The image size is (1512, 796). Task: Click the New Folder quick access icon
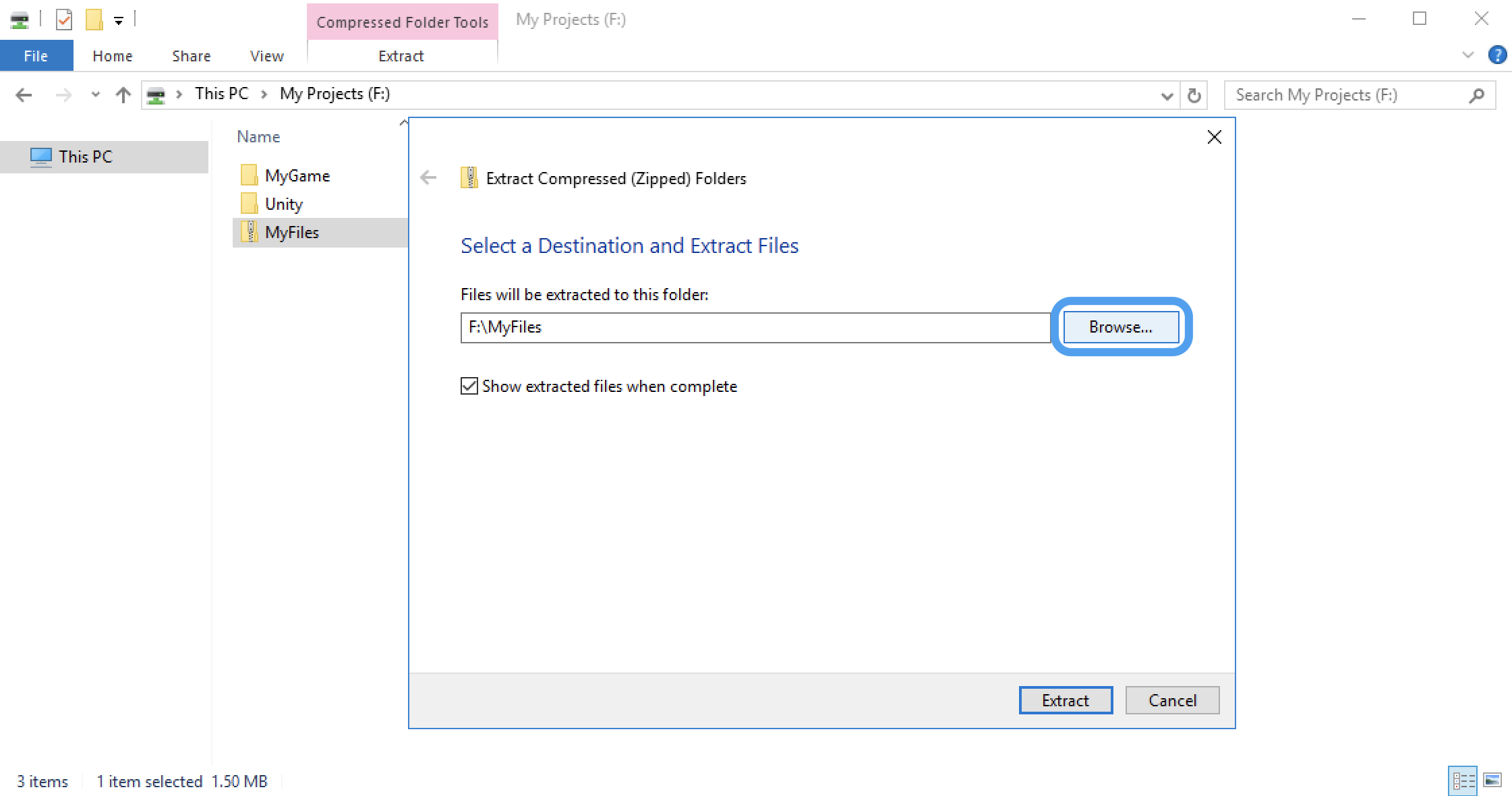(x=94, y=20)
